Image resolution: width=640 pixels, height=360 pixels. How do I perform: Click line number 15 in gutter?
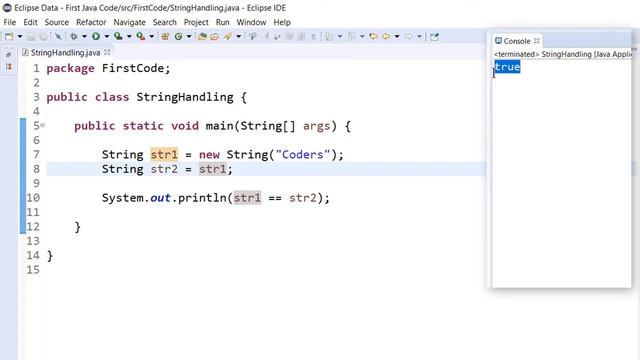pyautogui.click(x=33, y=270)
